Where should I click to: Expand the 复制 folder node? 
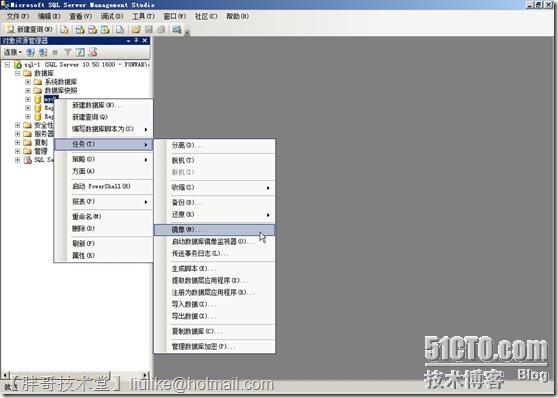pos(17,142)
